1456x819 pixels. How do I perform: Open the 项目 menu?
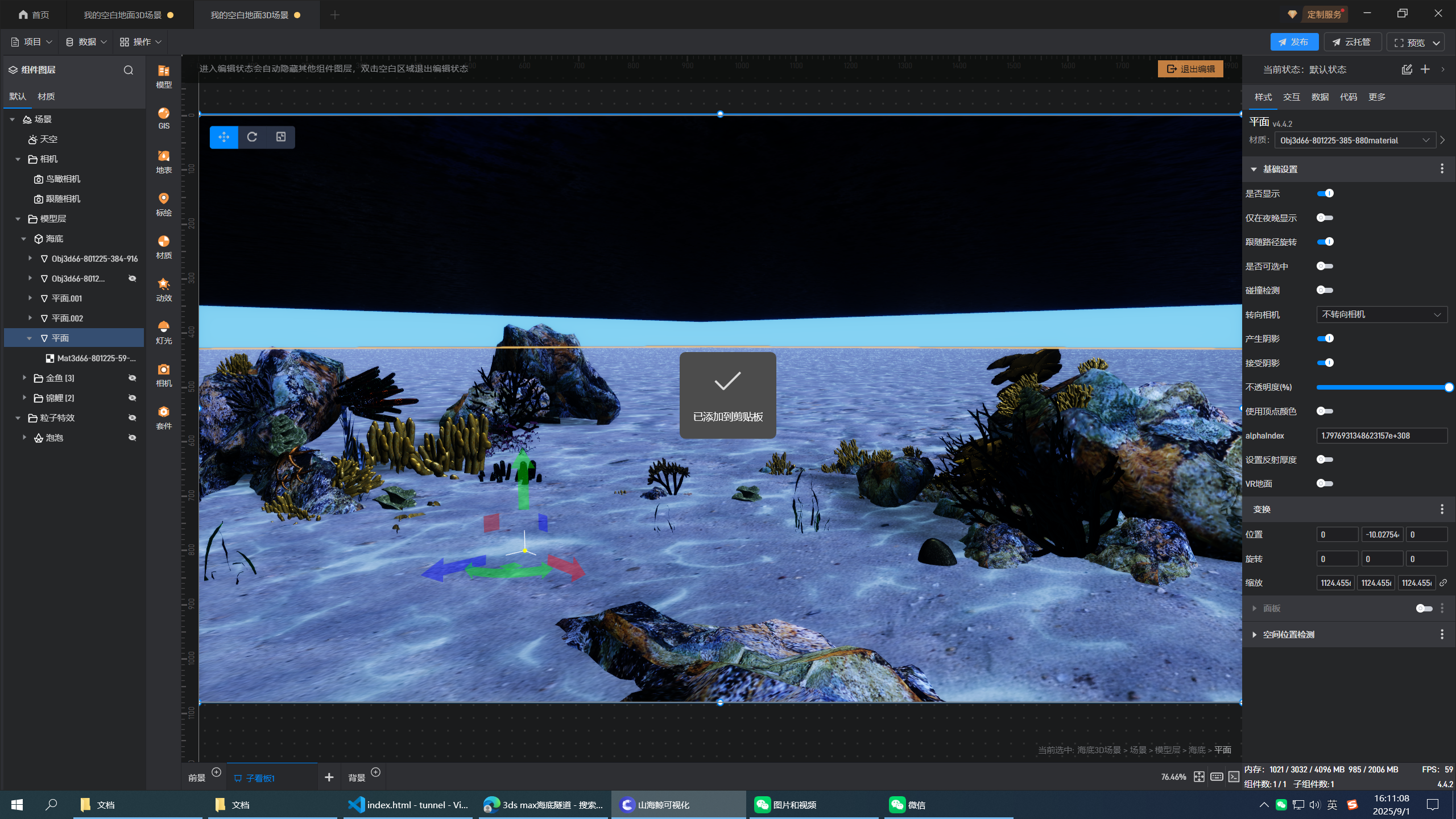pos(32,42)
